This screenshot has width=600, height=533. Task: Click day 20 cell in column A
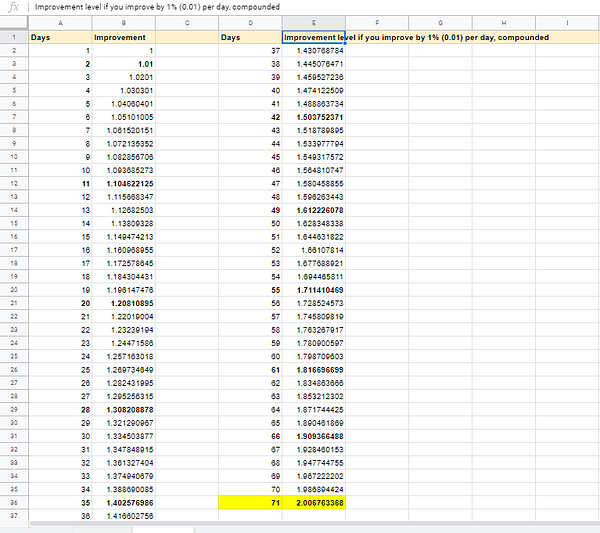(x=60, y=303)
